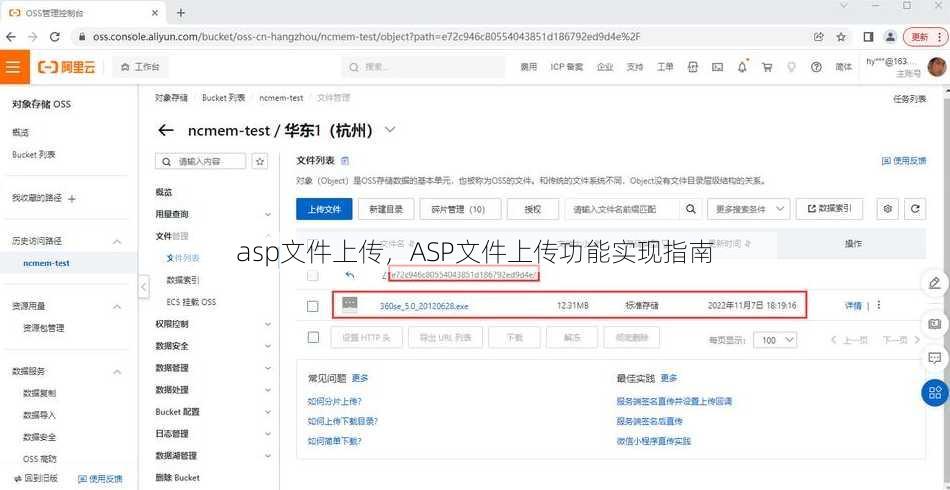Click the 新建目录 button
The image size is (950, 490).
[385, 209]
